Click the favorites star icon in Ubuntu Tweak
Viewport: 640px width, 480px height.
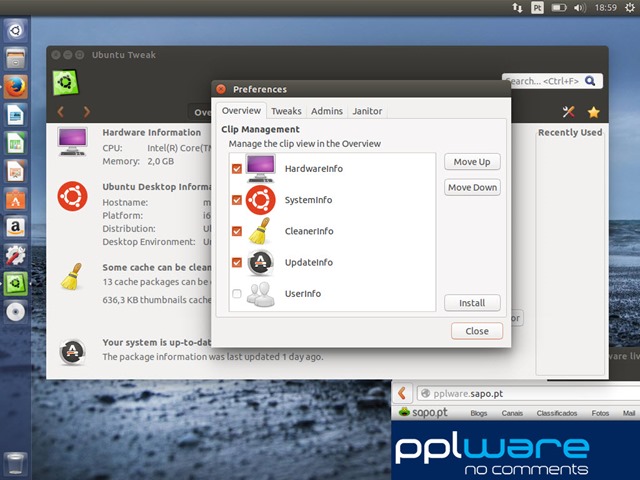pos(593,112)
